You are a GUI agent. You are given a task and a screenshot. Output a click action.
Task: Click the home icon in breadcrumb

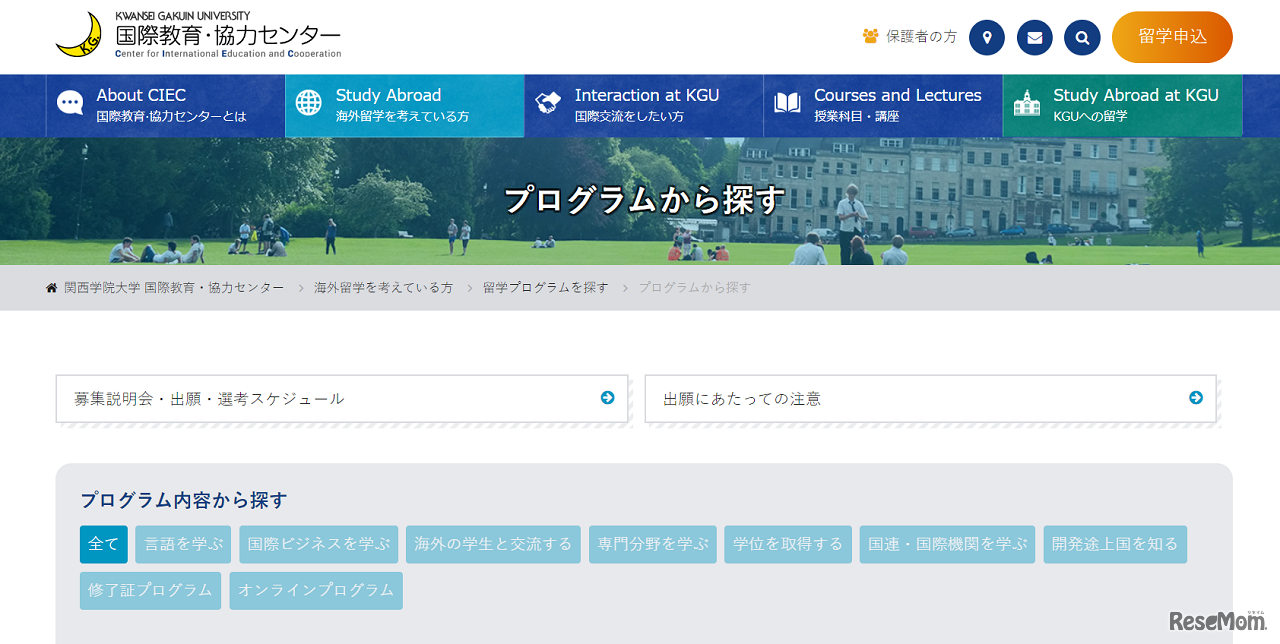[x=52, y=288]
